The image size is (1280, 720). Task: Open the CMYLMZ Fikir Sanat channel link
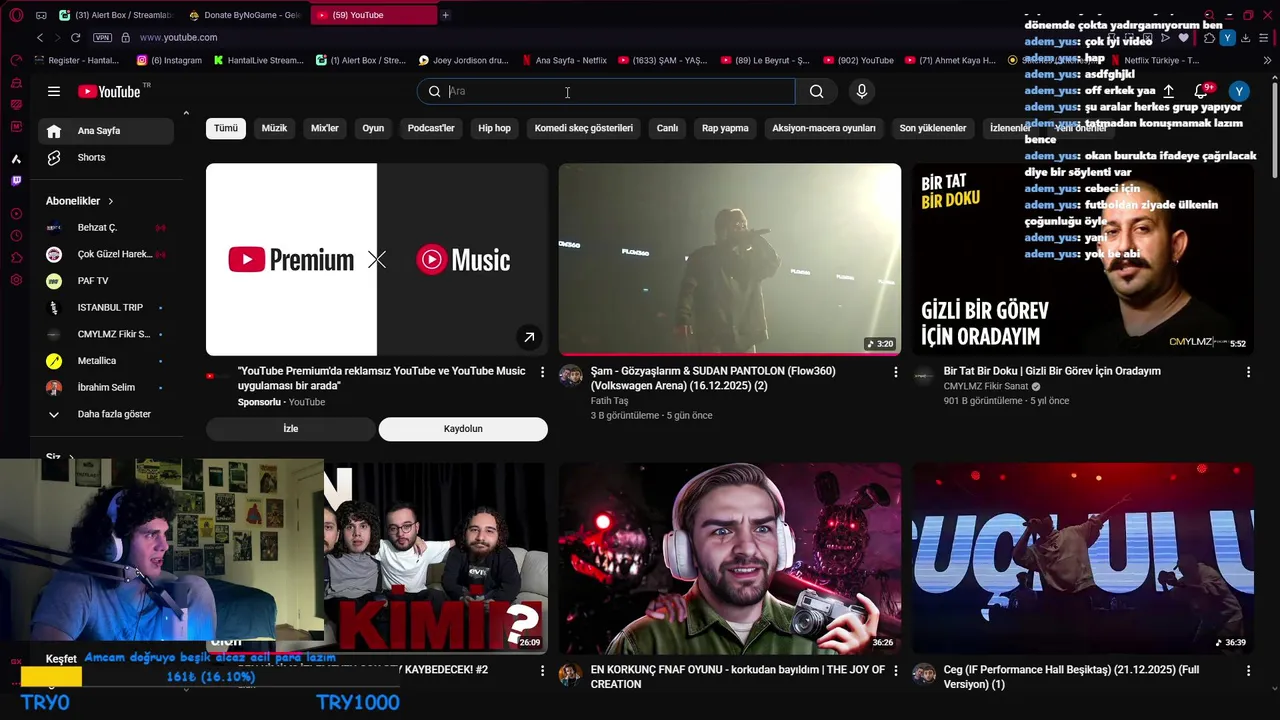coord(986,386)
